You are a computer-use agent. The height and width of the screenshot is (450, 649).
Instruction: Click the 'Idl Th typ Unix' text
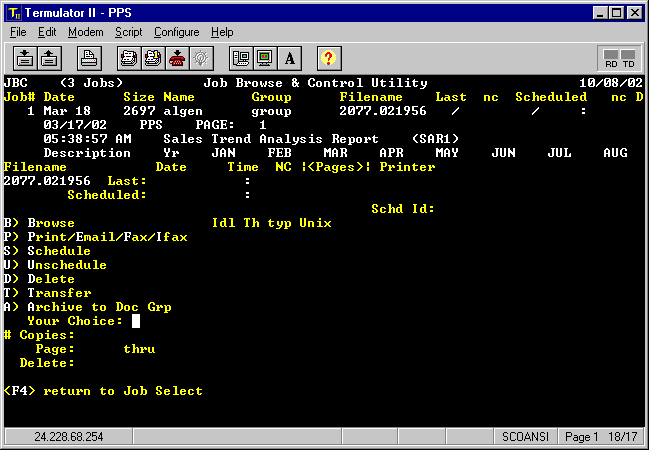coord(272,223)
